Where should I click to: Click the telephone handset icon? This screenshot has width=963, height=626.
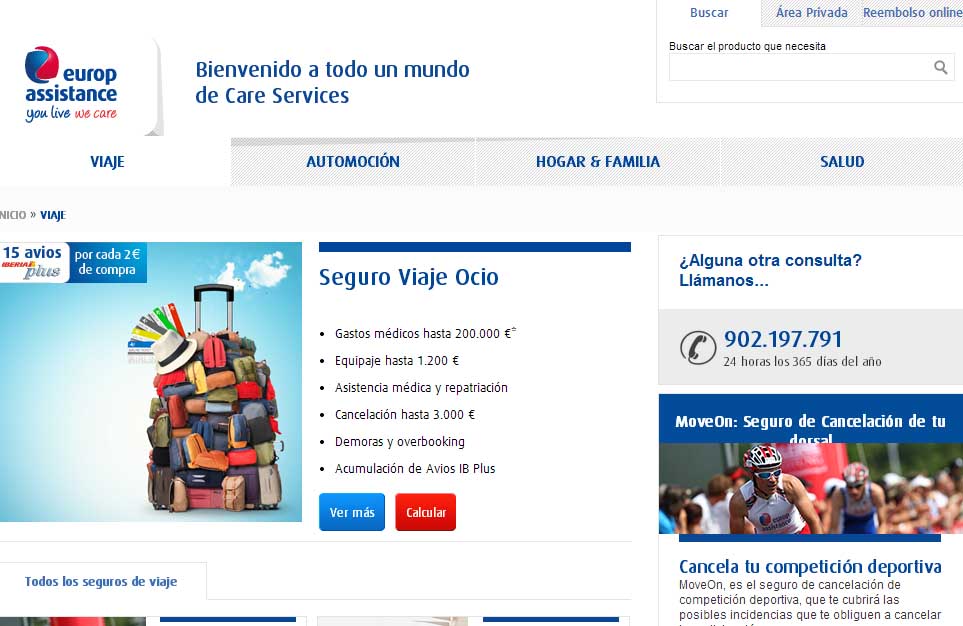(x=698, y=348)
